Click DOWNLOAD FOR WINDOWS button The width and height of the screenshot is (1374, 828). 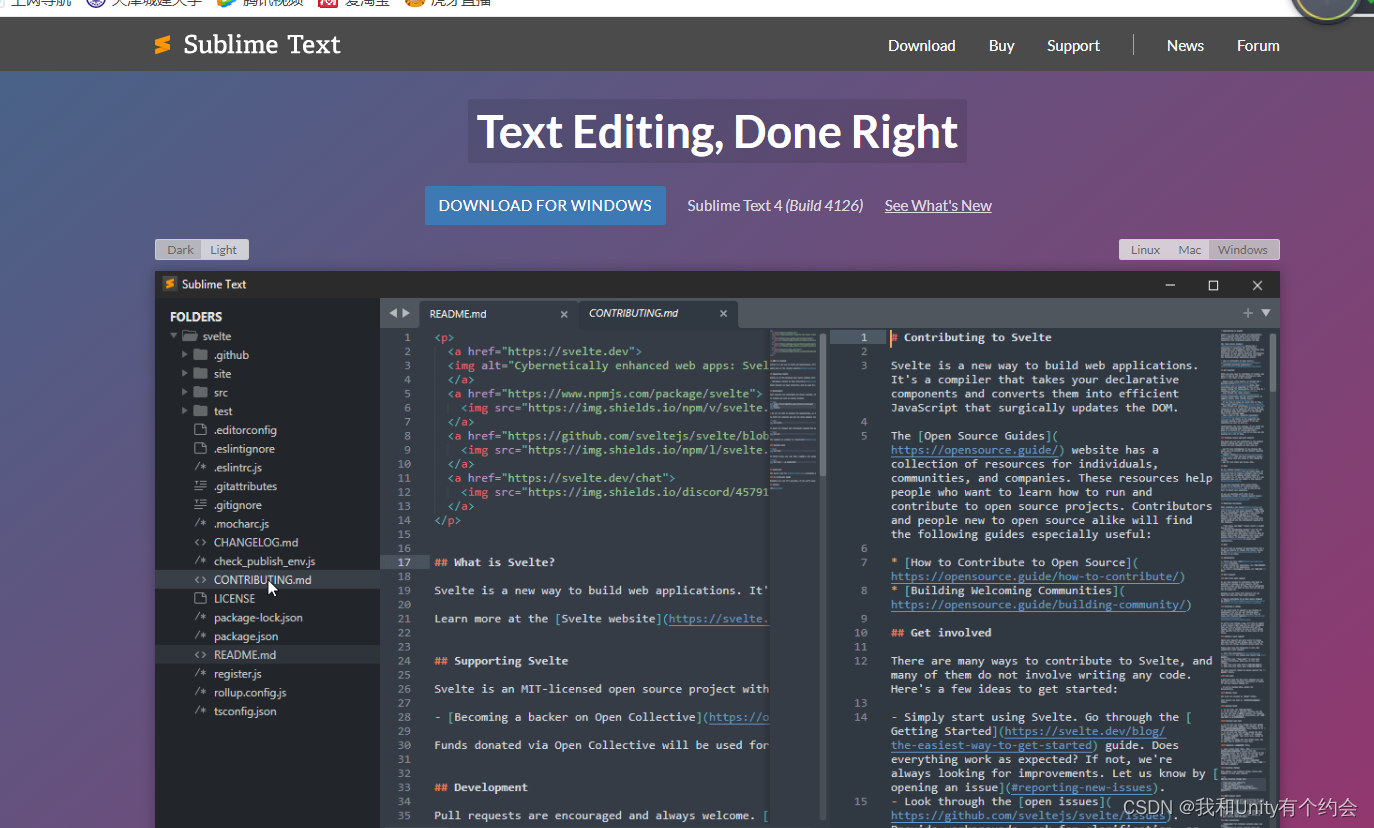pyautogui.click(x=545, y=205)
